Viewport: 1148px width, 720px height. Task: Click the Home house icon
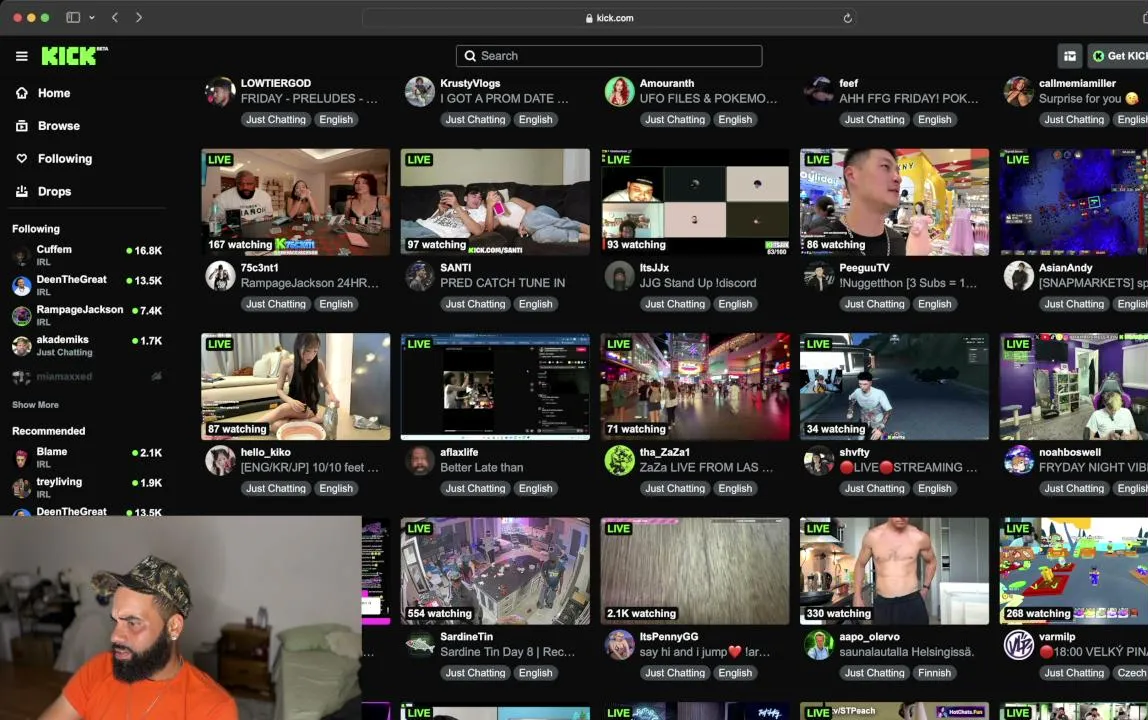pos(22,93)
